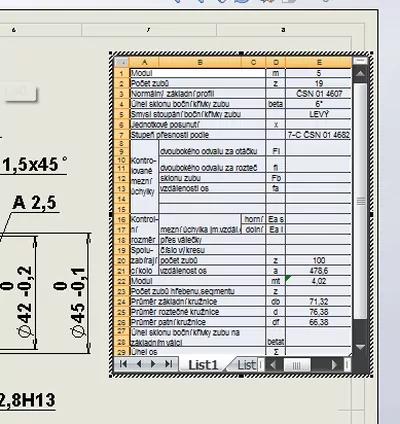
Task: Click the Select All corner box of spreadsheet
Action: pos(121,62)
